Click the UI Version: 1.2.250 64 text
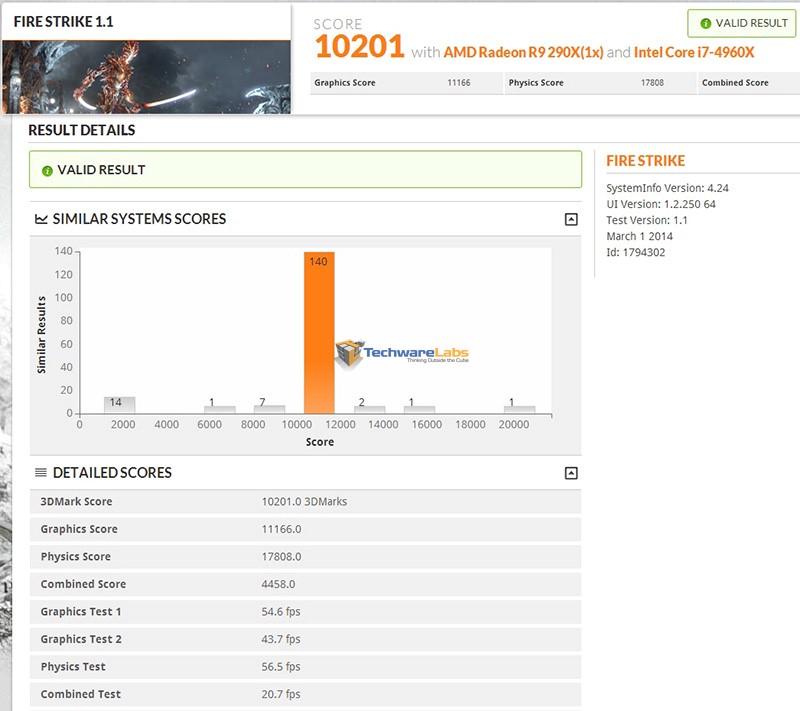Image resolution: width=800 pixels, height=711 pixels. [661, 205]
